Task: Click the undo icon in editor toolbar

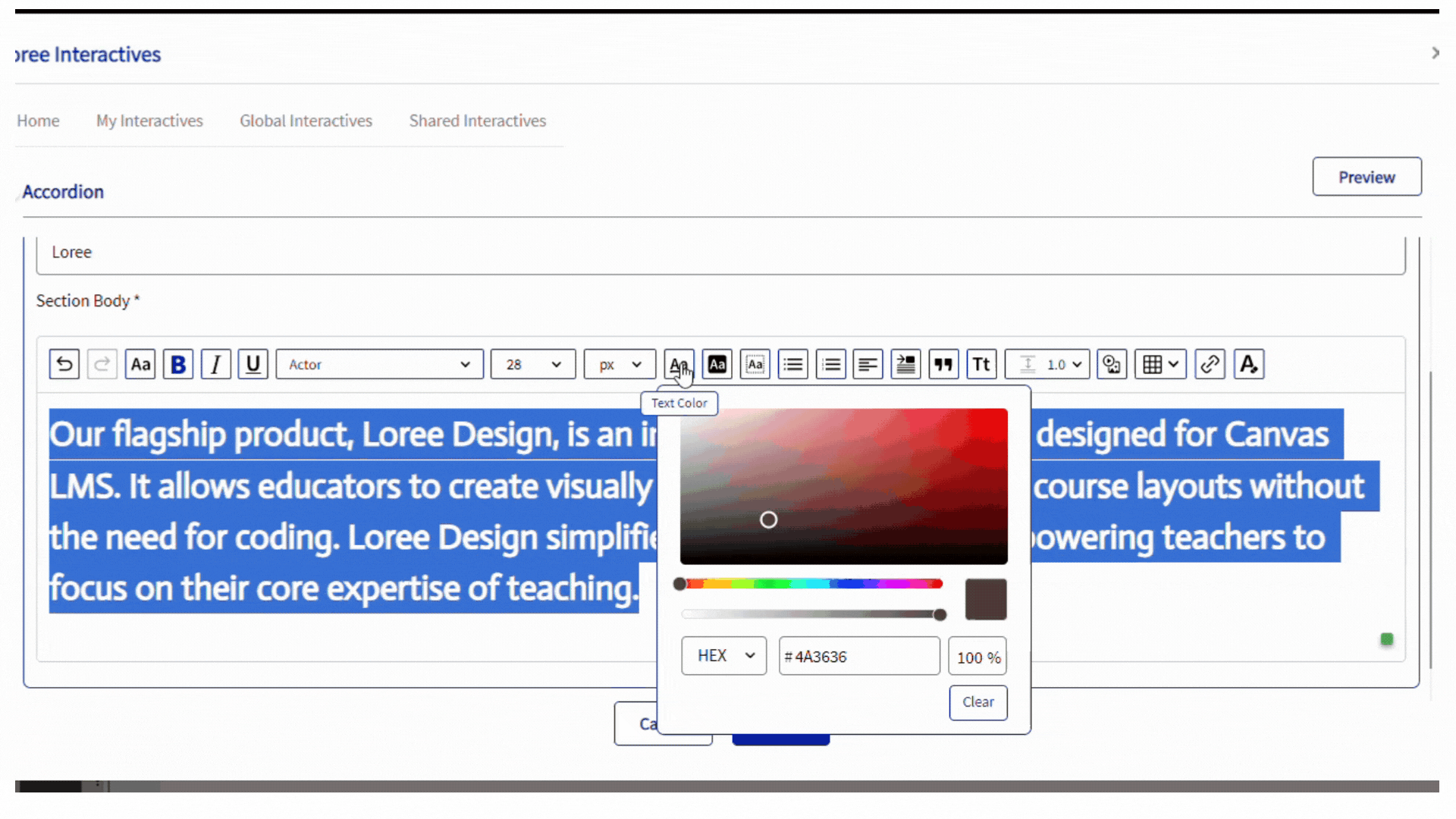Action: pos(64,365)
